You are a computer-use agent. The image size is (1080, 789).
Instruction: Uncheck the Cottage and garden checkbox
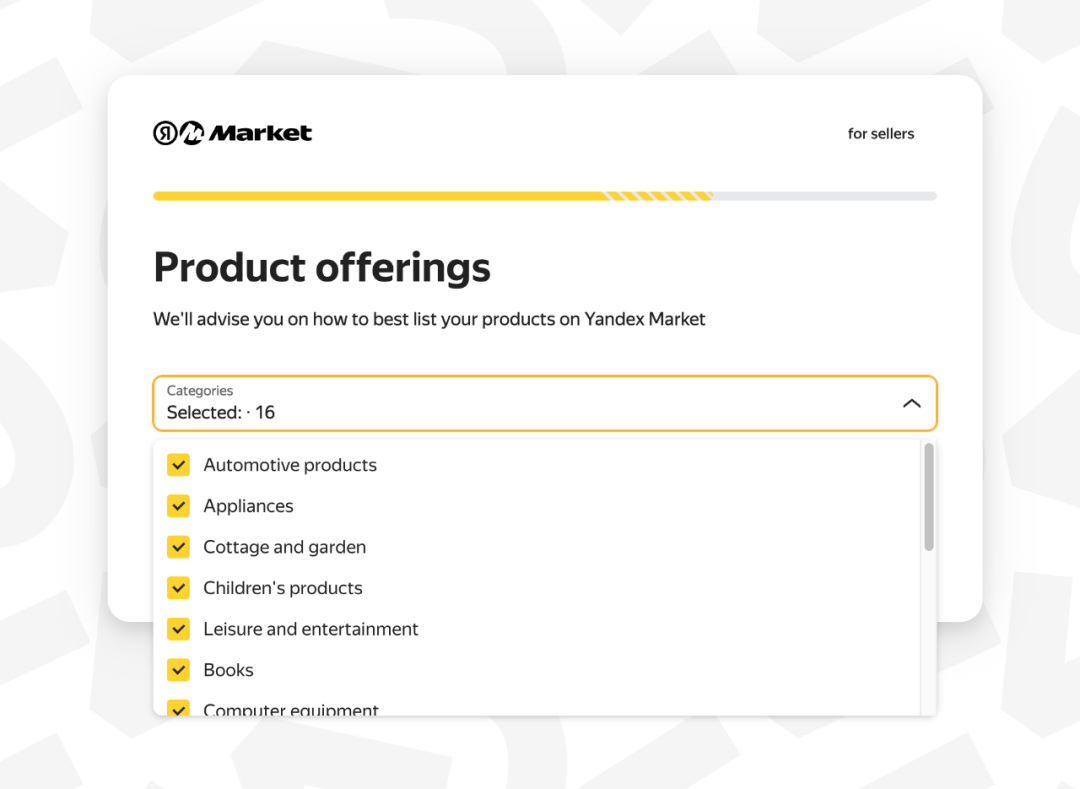(x=179, y=547)
